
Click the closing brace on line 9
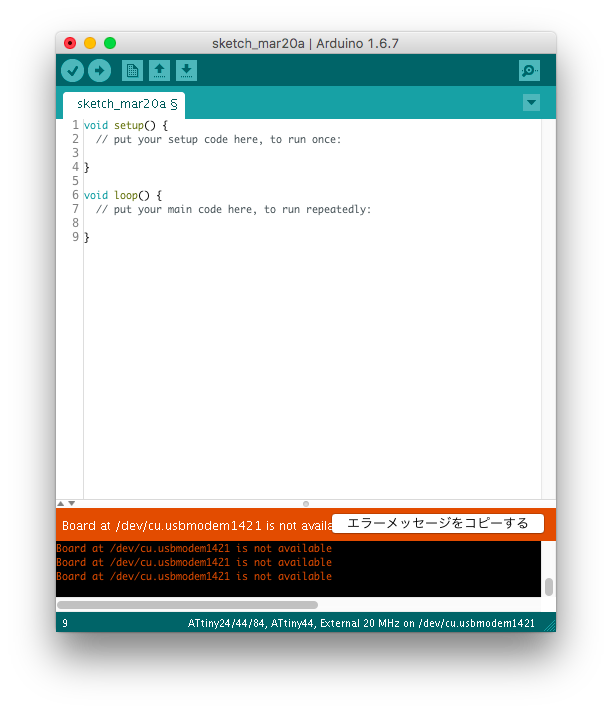coord(87,237)
